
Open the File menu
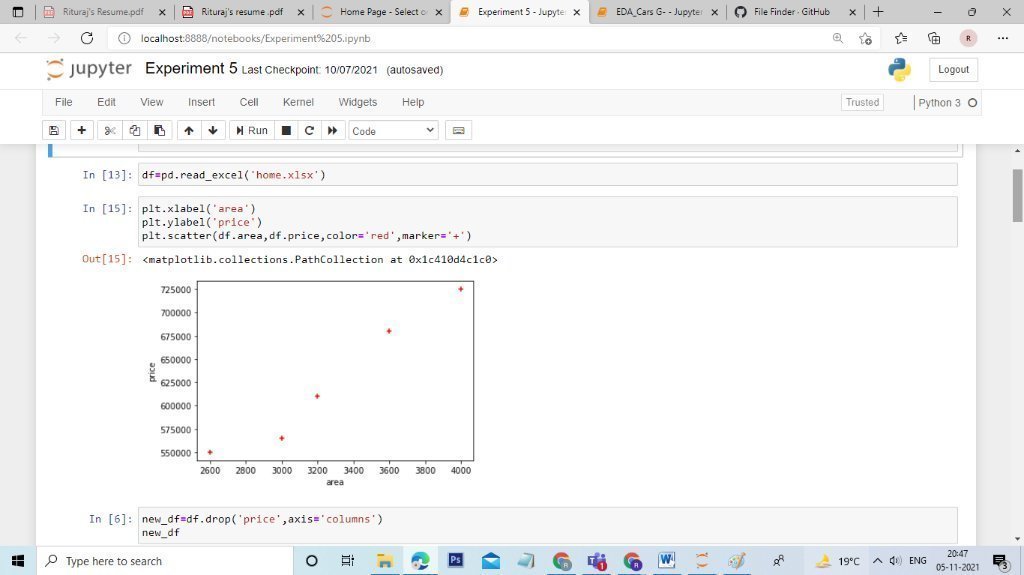[x=63, y=102]
